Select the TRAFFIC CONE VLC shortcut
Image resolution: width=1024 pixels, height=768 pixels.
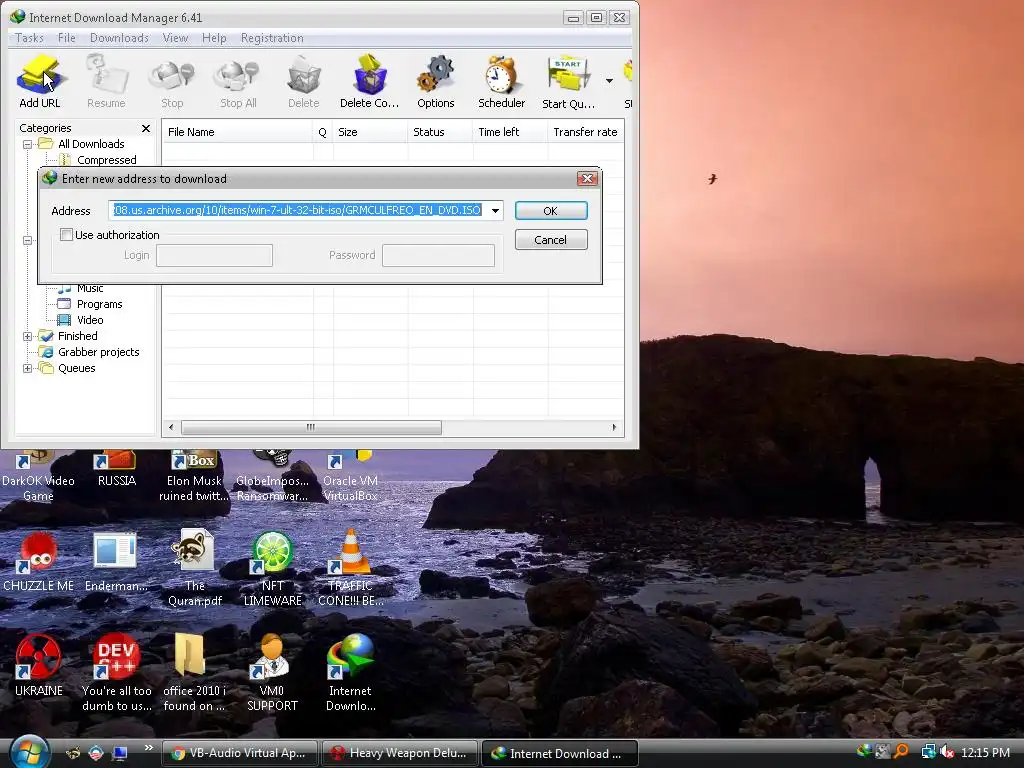351,568
